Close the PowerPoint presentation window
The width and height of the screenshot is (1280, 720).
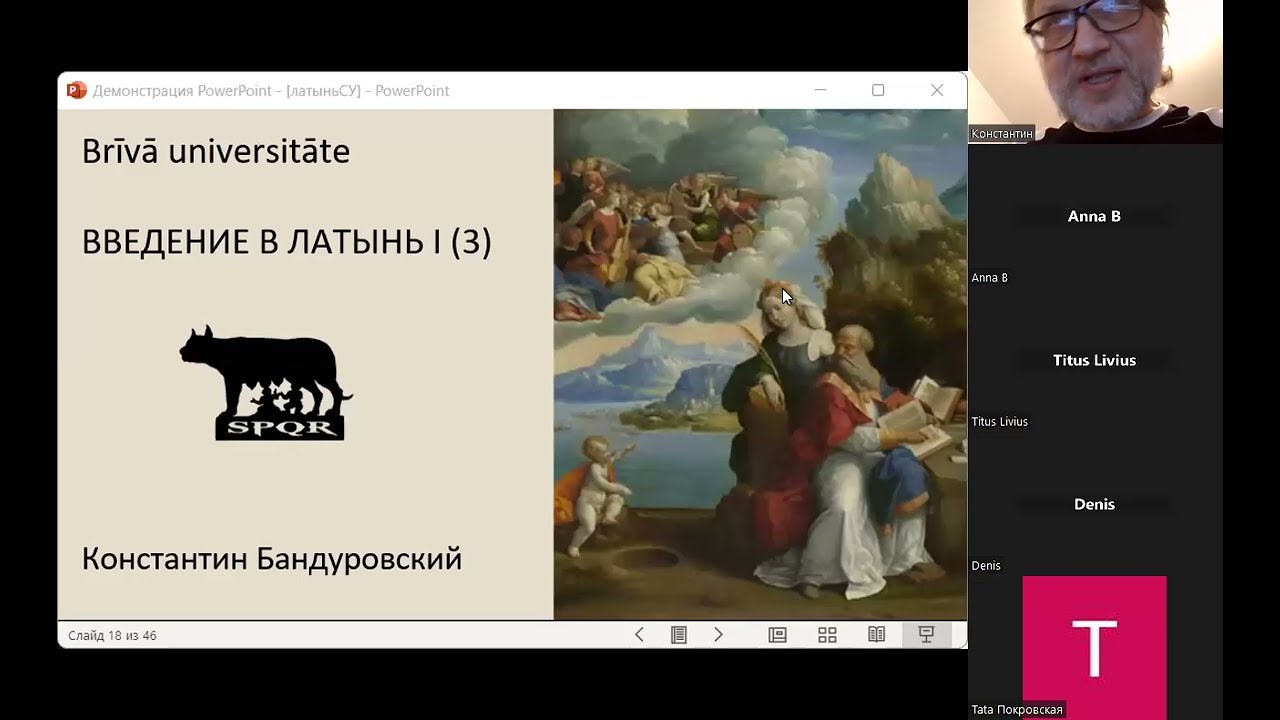pos(937,90)
